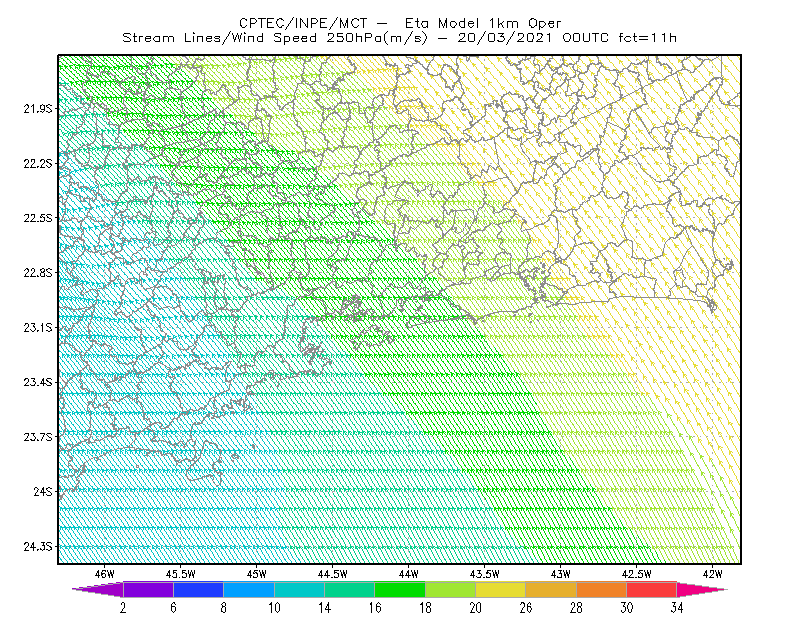Image resolution: width=800 pixels, height=618 pixels.
Task: Click the 21.9S latitude tick label
Action: 38,109
